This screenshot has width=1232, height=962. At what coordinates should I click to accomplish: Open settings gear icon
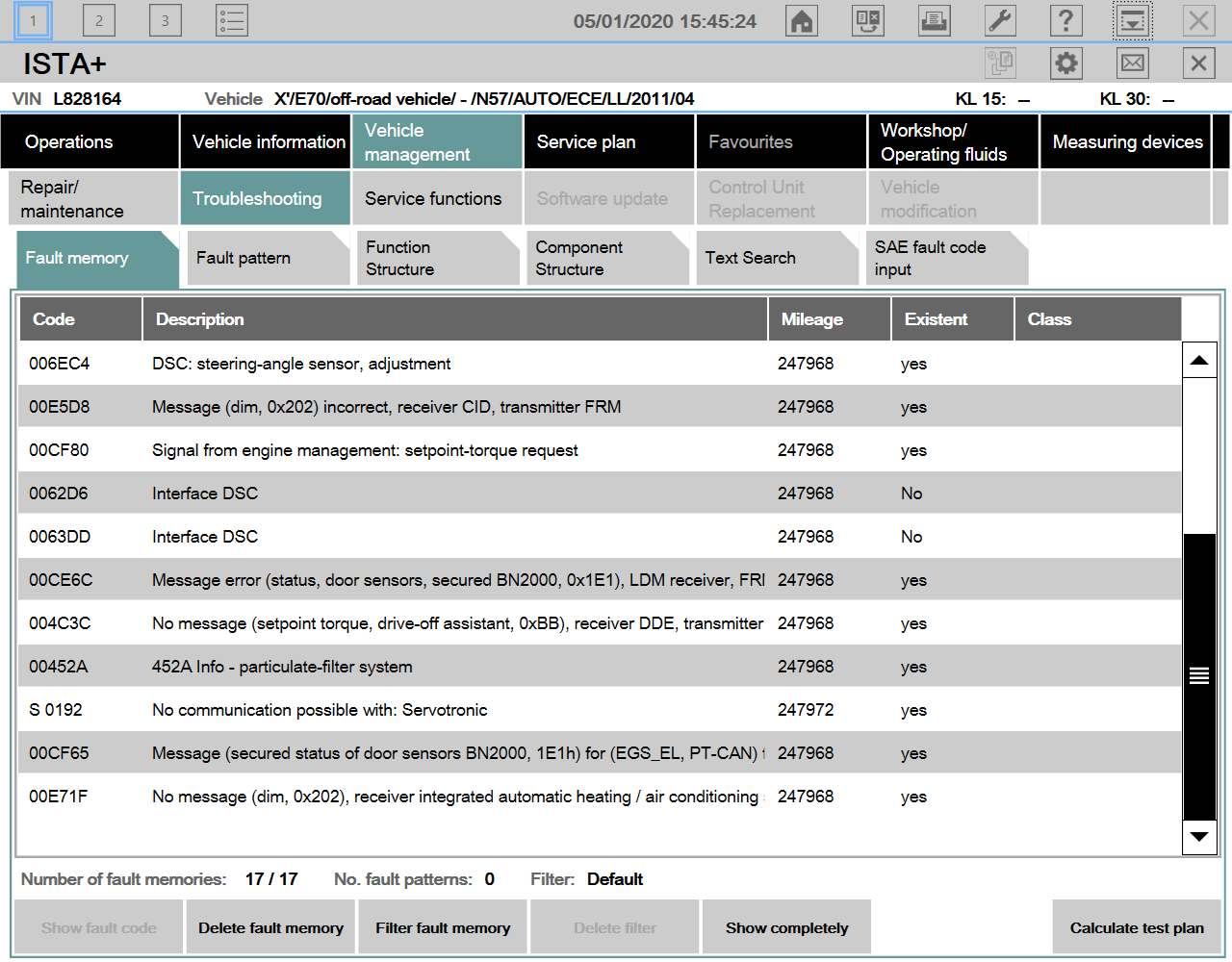(1065, 63)
